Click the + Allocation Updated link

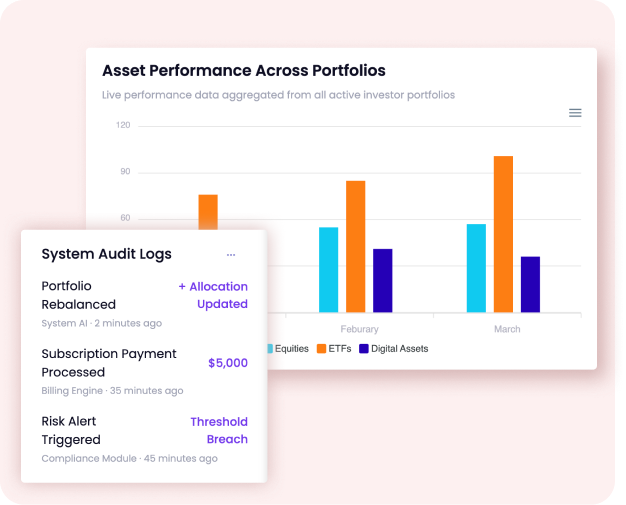(213, 295)
